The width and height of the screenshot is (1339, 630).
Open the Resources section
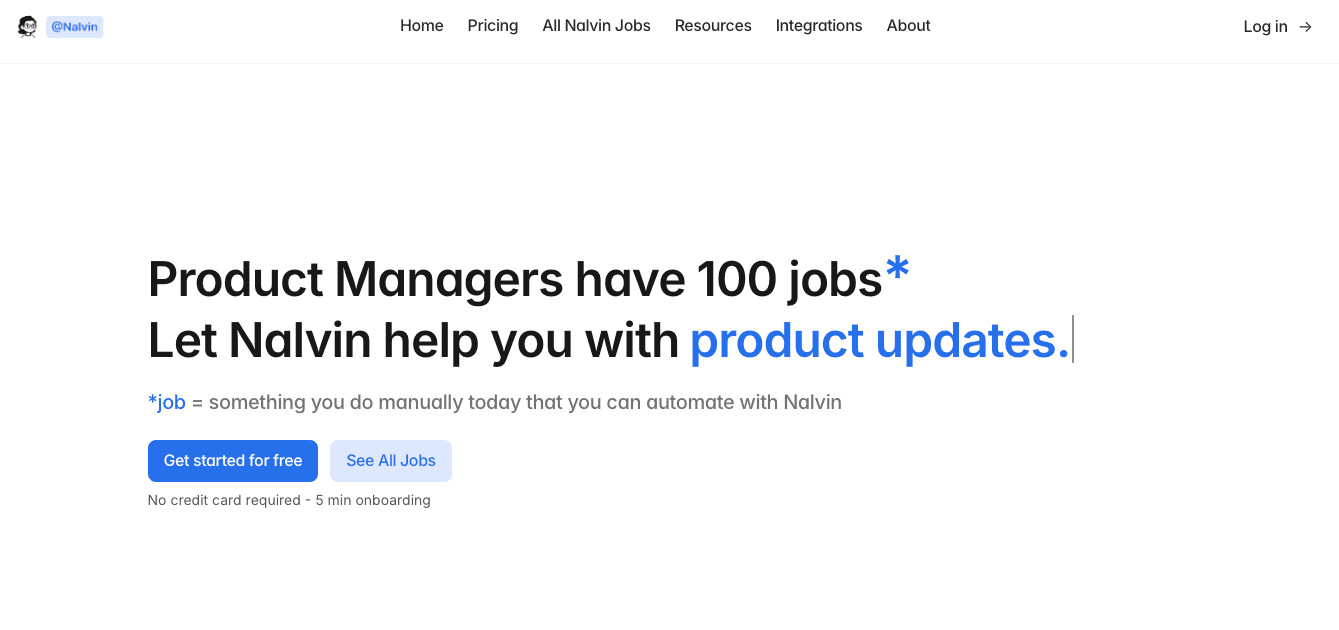tap(713, 26)
